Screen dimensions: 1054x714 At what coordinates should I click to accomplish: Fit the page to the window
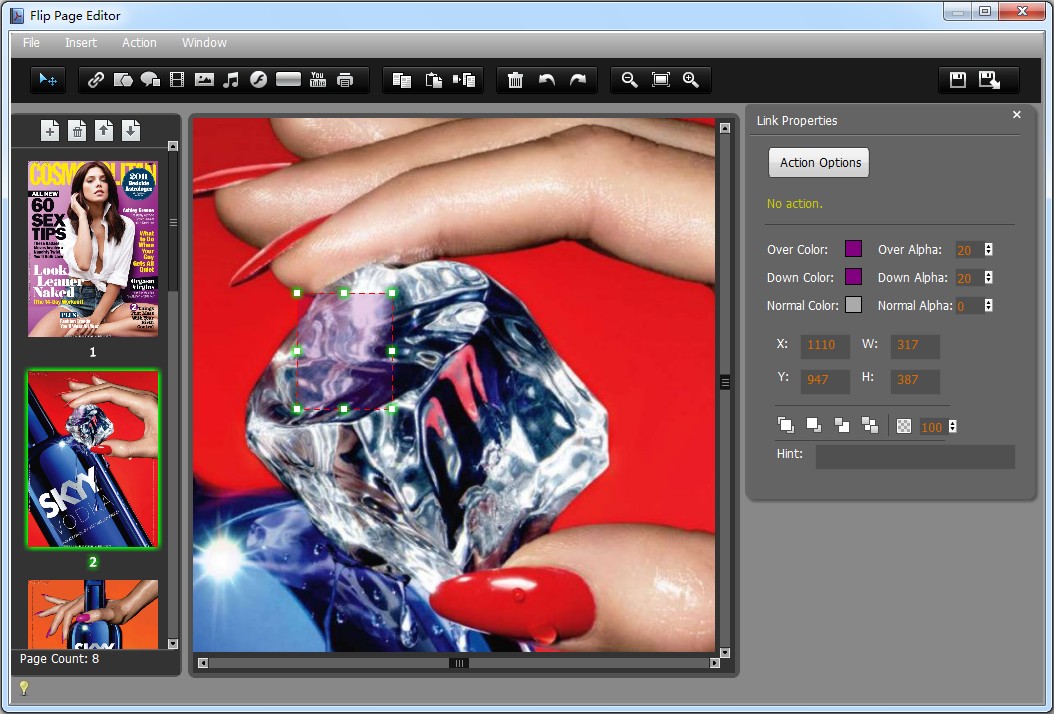coord(661,80)
